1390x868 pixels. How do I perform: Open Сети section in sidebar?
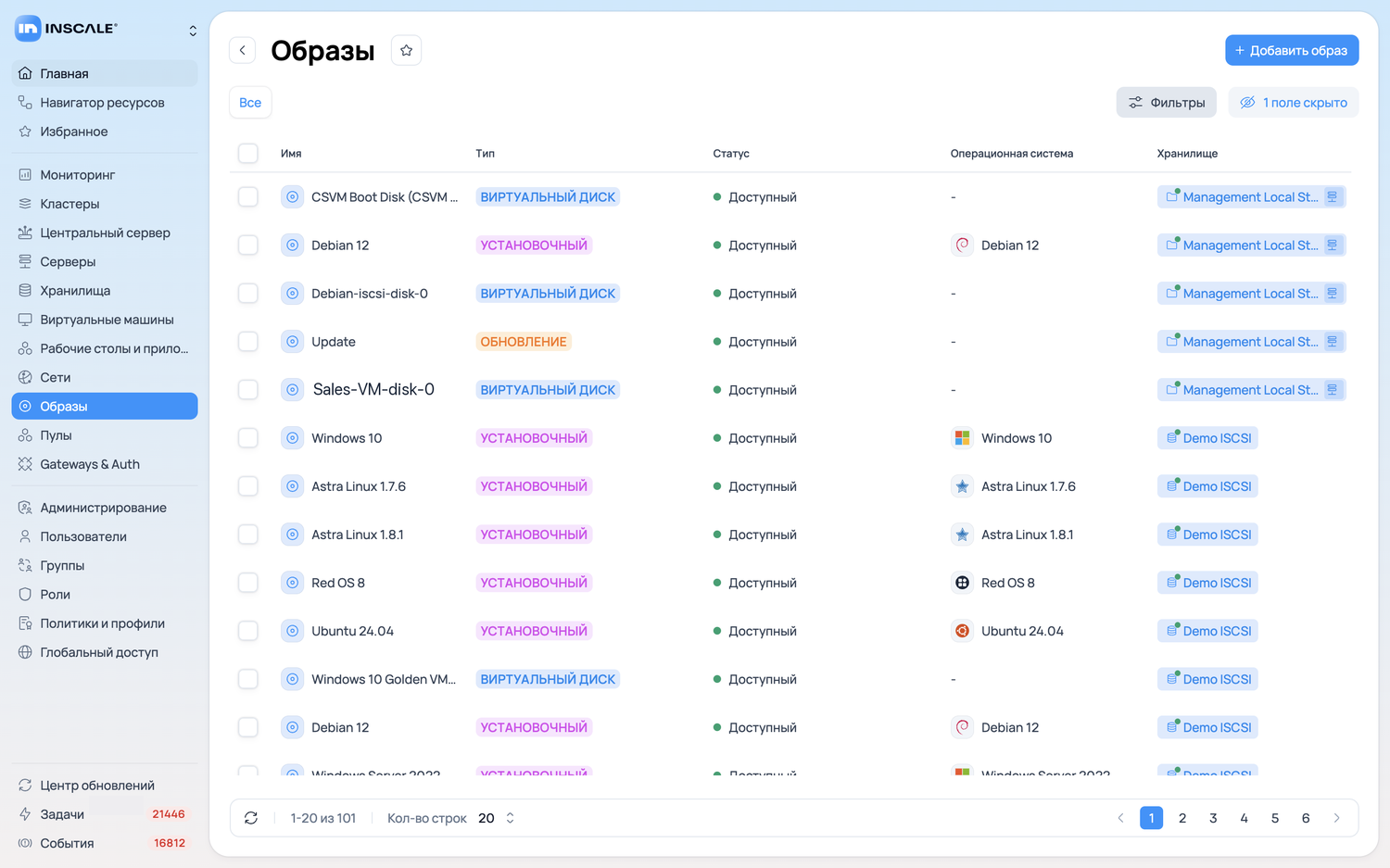pos(105,377)
